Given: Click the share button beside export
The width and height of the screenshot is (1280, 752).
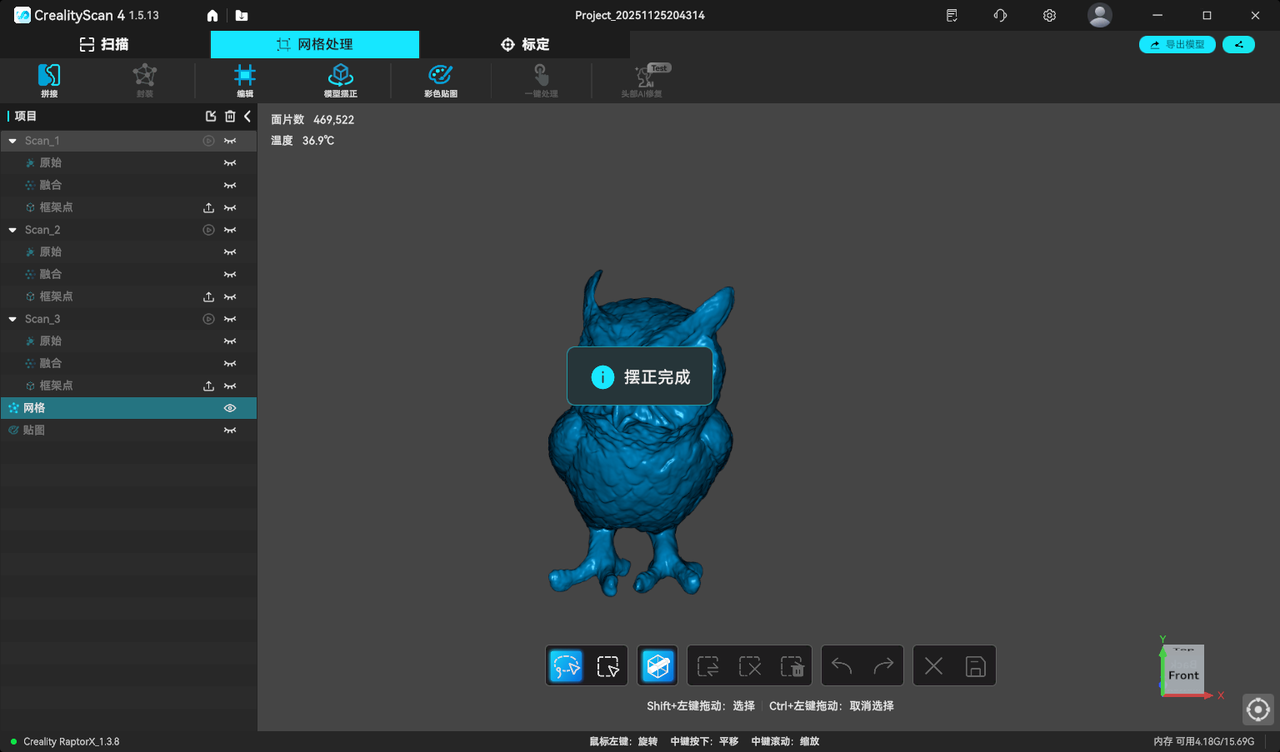Looking at the screenshot, I should pos(1238,45).
